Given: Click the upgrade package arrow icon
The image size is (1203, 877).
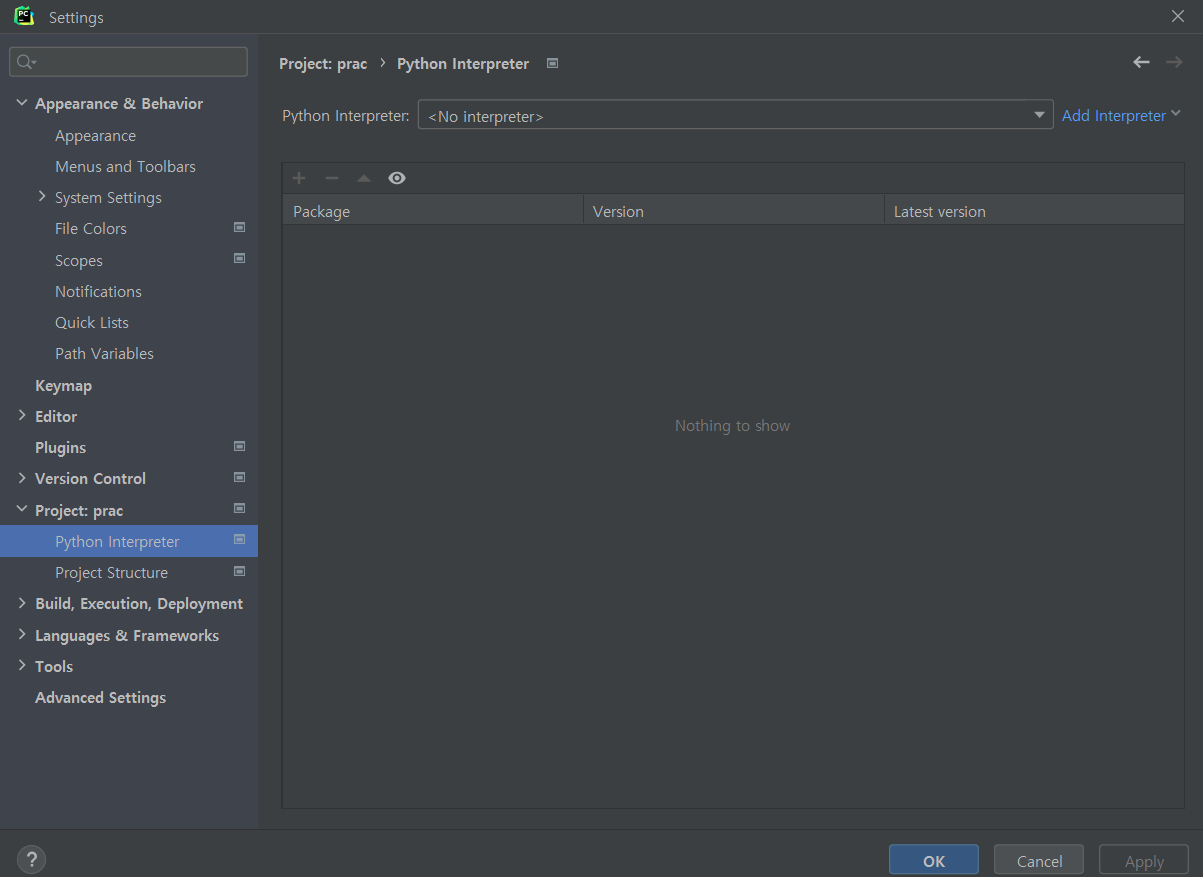Looking at the screenshot, I should [x=364, y=178].
